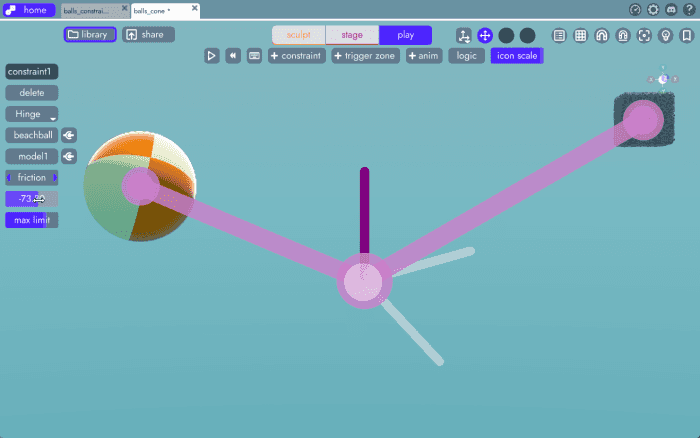This screenshot has height=438, width=700.
Task: Select the four-way move tool icon
Action: 485,35
